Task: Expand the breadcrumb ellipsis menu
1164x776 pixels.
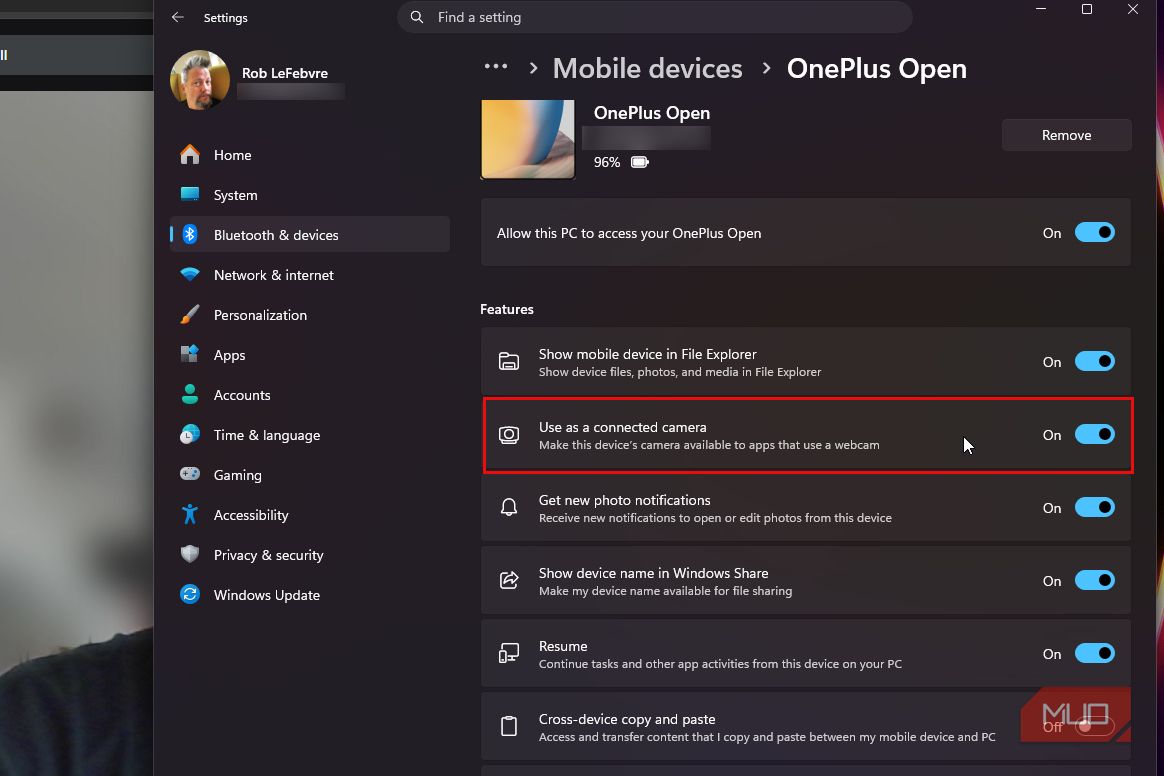Action: 496,67
